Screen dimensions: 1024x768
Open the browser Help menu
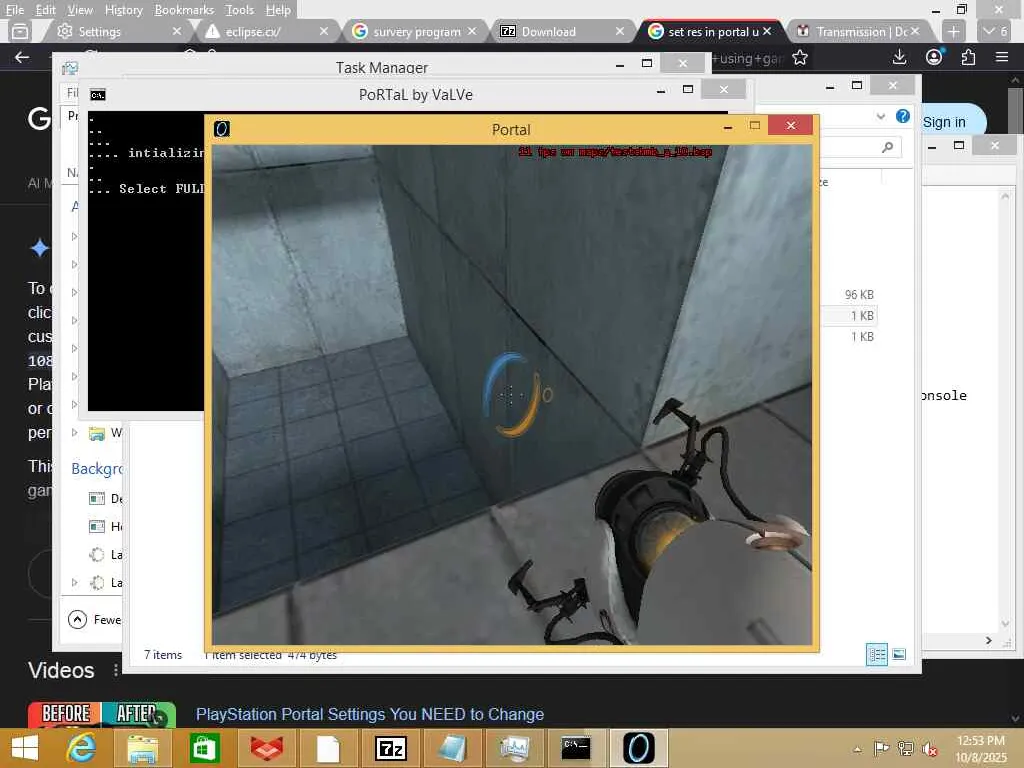click(278, 10)
